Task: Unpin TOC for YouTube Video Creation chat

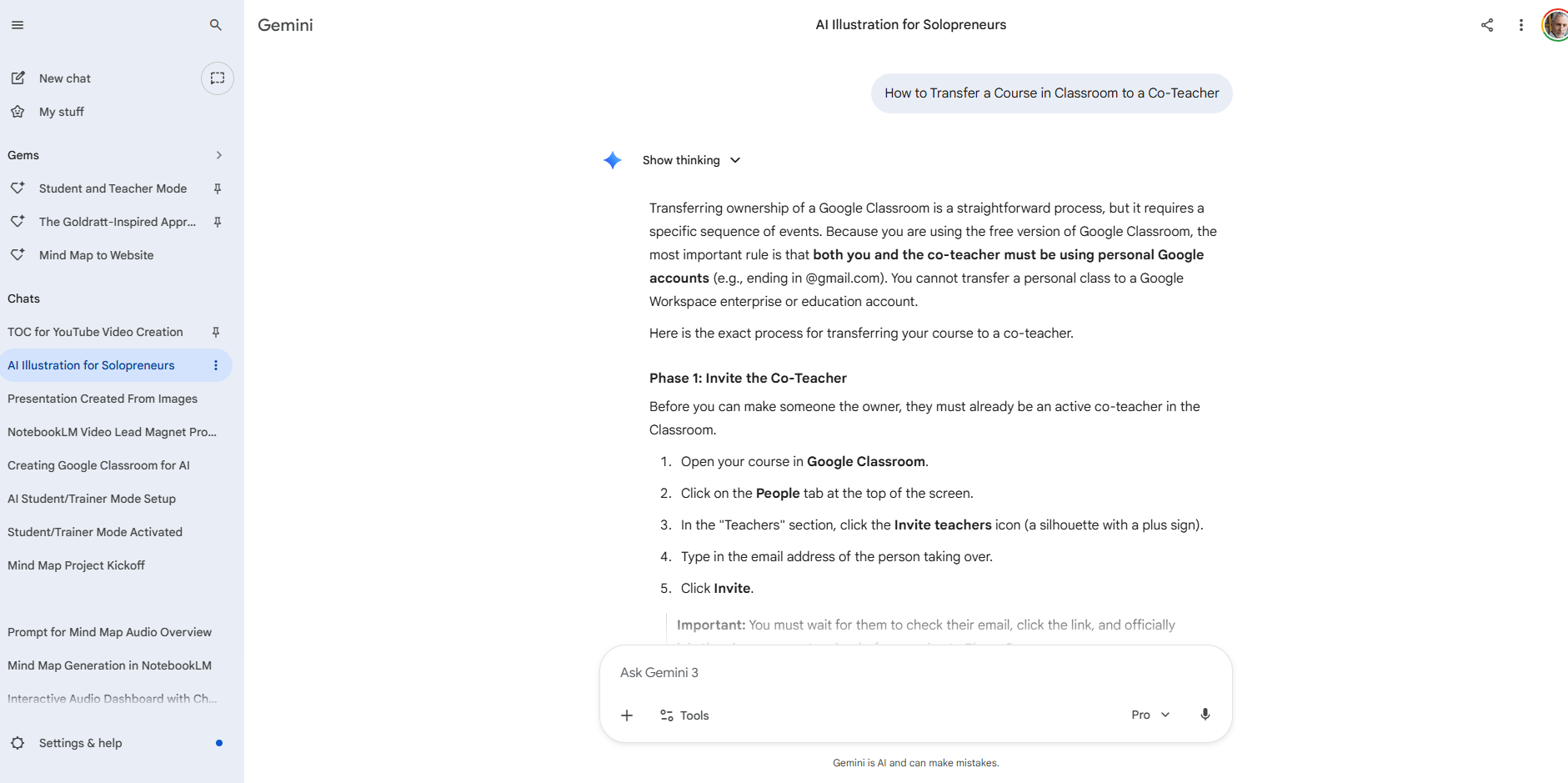Action: click(x=216, y=332)
